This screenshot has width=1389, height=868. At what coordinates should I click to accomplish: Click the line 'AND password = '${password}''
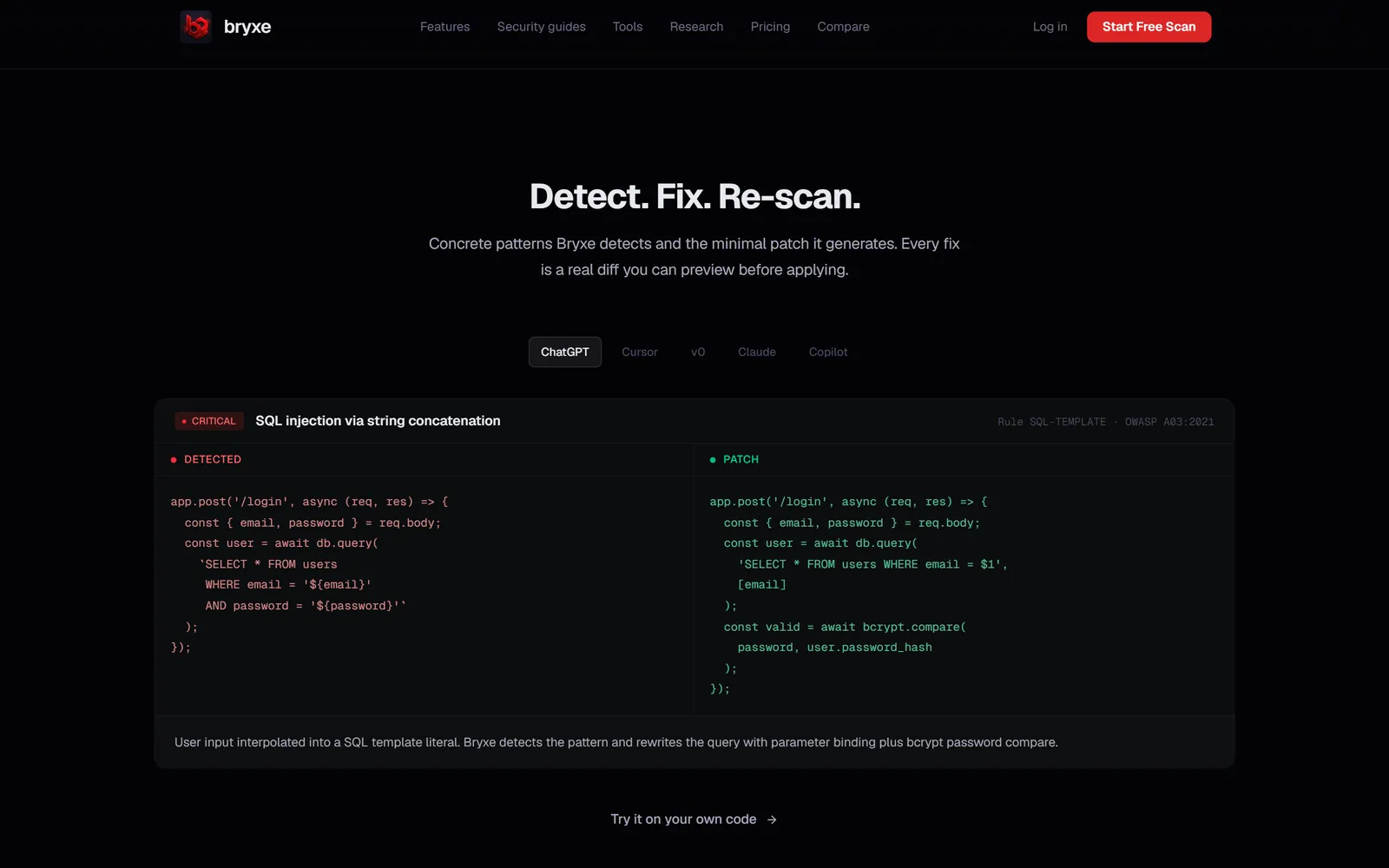click(306, 606)
